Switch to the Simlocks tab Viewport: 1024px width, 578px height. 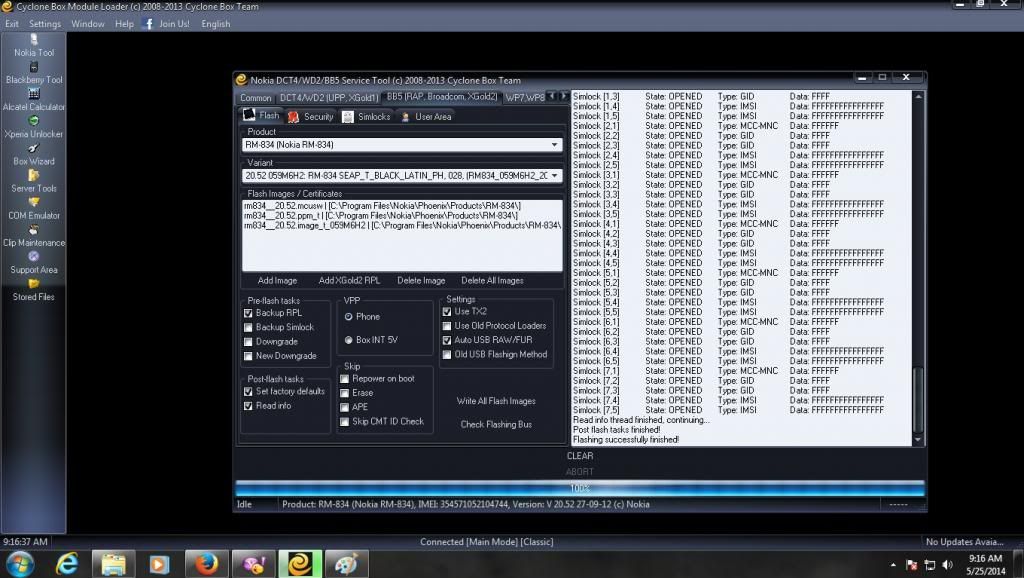367,117
